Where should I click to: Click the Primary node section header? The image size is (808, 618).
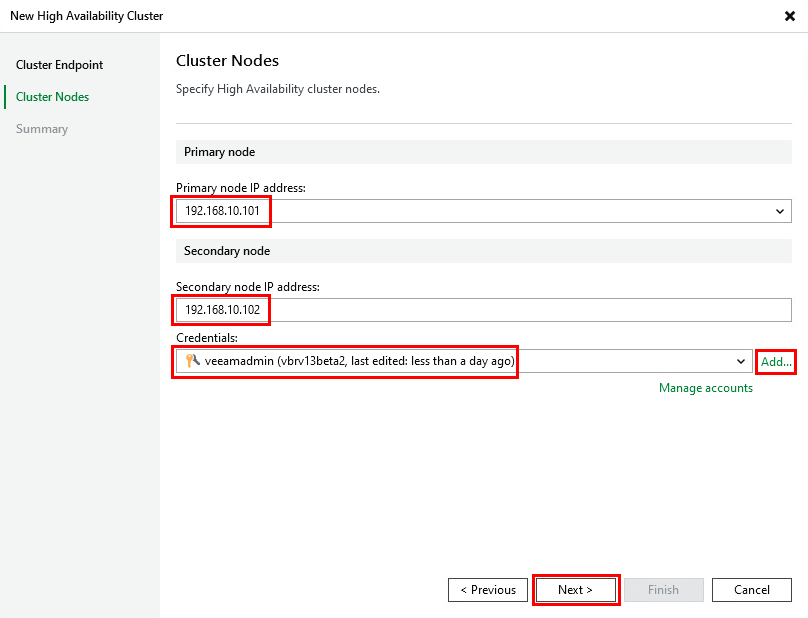pyautogui.click(x=219, y=152)
